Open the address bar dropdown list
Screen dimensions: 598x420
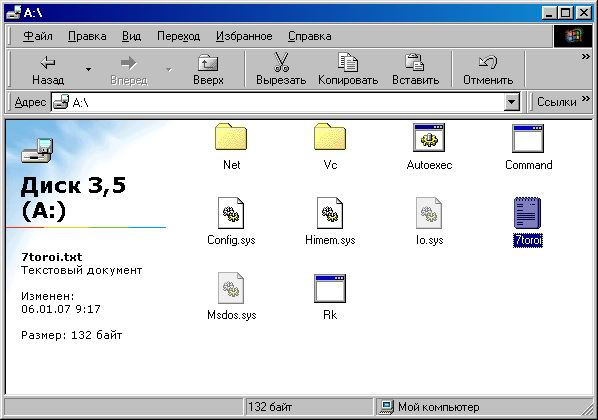coord(511,102)
